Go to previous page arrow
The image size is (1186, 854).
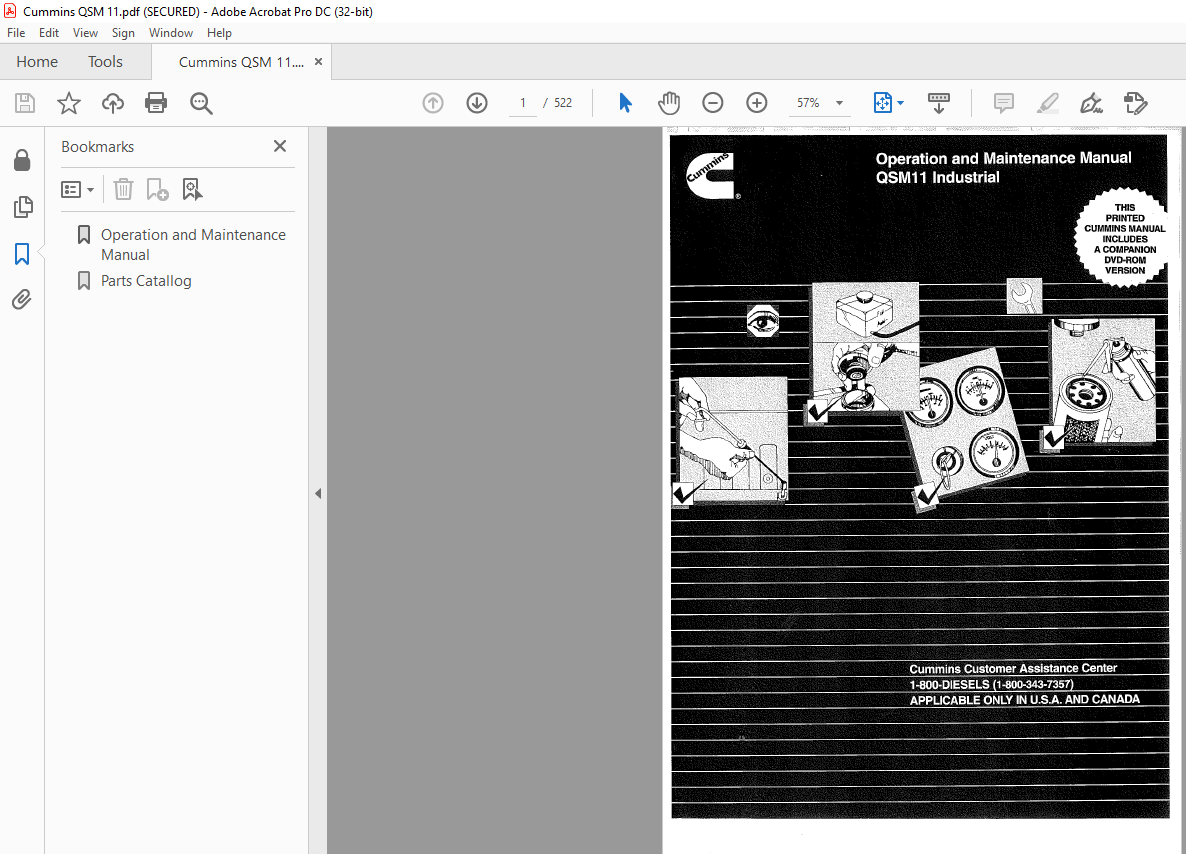(x=433, y=103)
